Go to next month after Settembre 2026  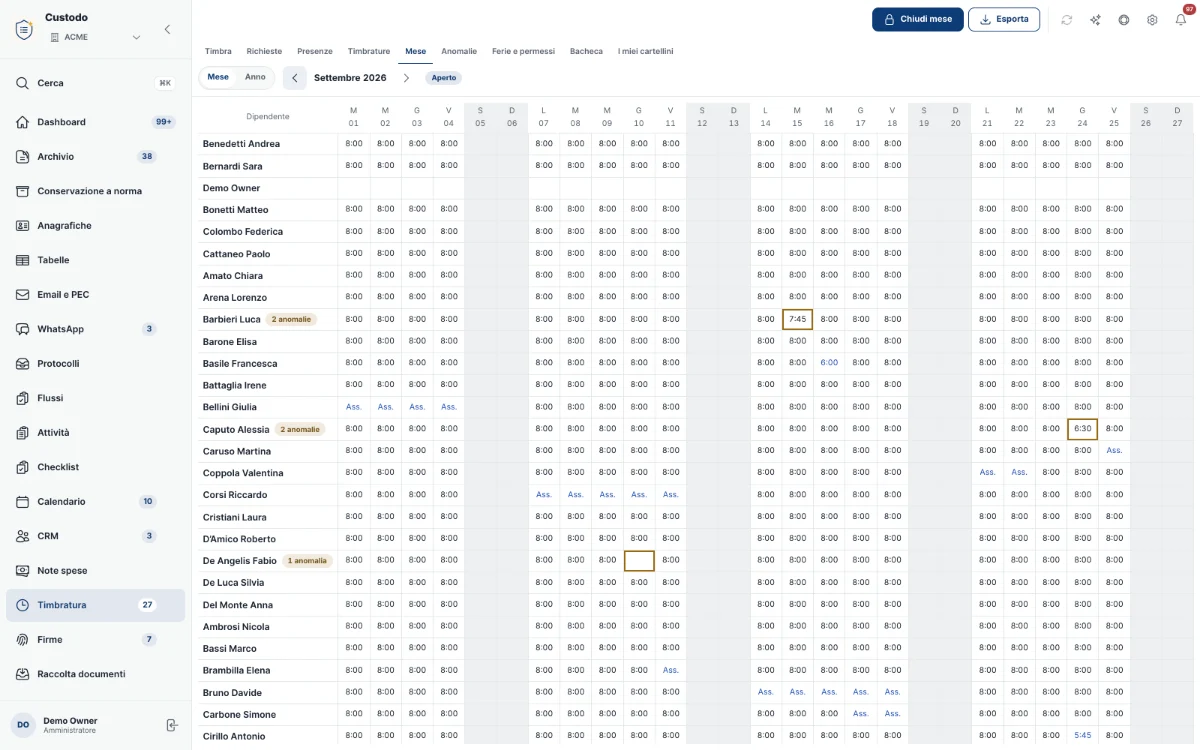tap(406, 78)
